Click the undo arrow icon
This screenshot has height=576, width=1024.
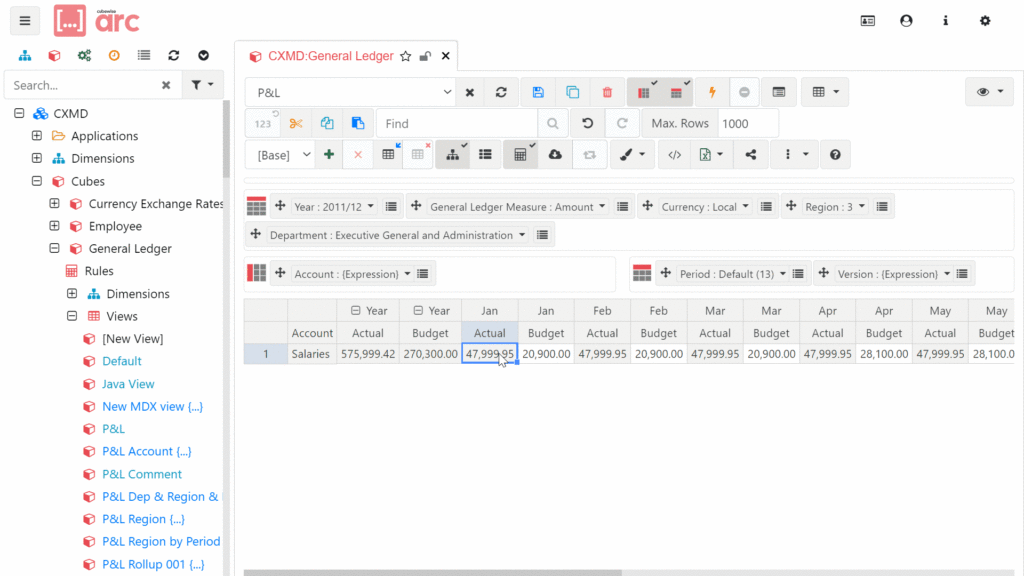(587, 124)
